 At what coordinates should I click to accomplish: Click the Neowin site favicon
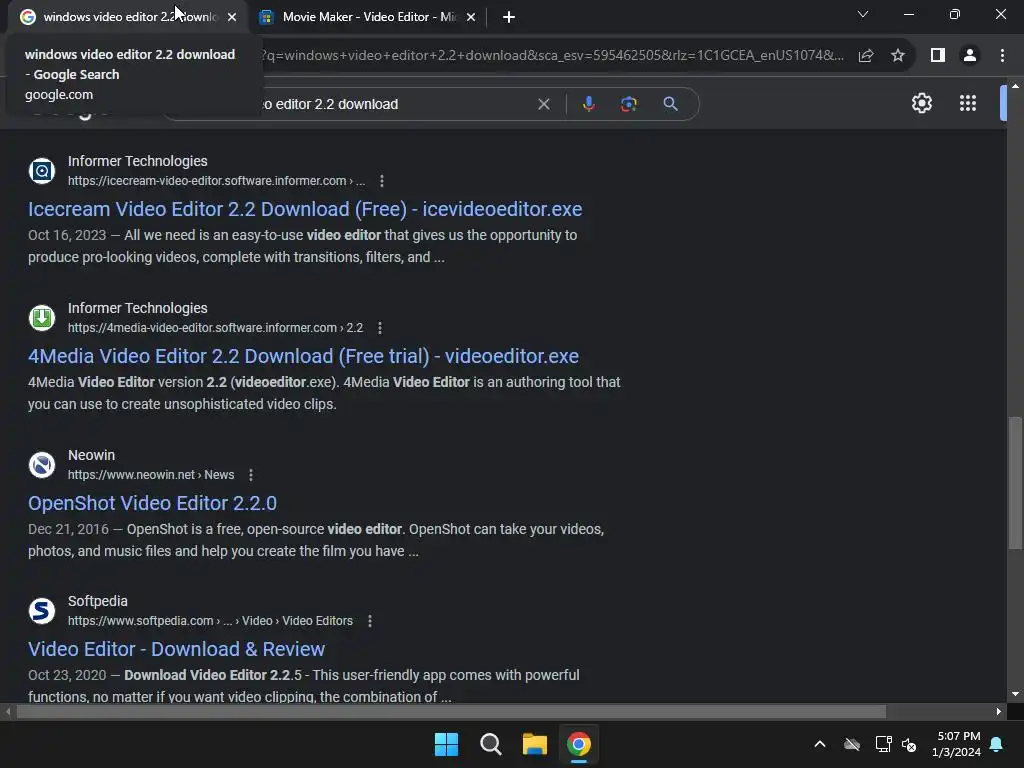pos(42,465)
